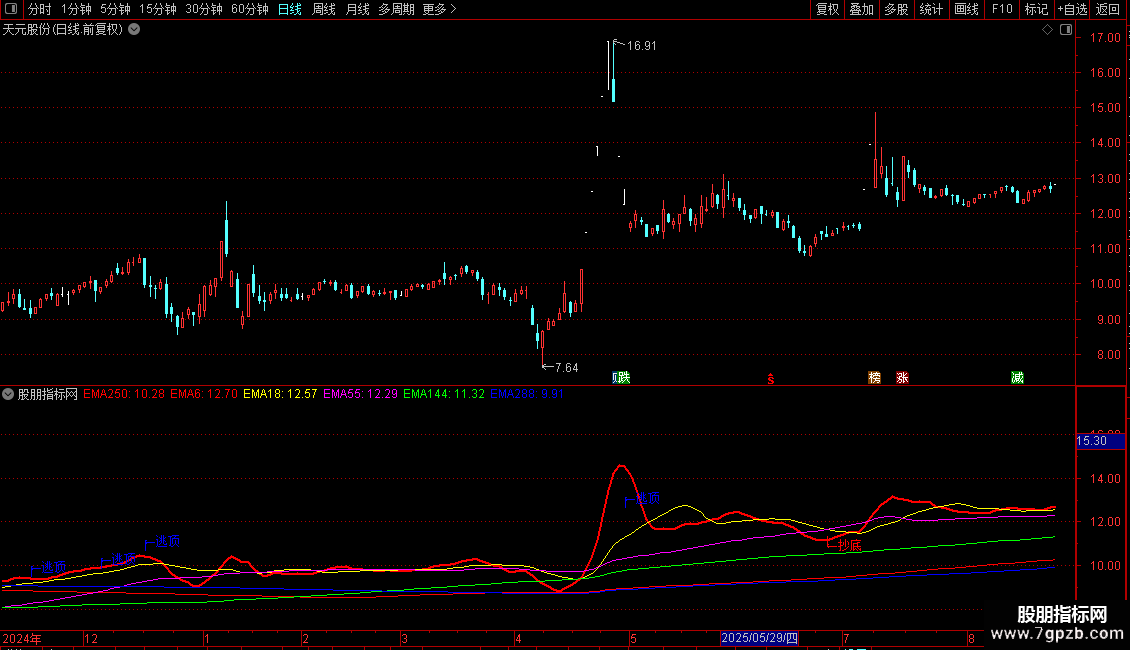Screen dimensions: 1130x650
Task: Click the 7.64 low price label
Action: tap(566, 368)
